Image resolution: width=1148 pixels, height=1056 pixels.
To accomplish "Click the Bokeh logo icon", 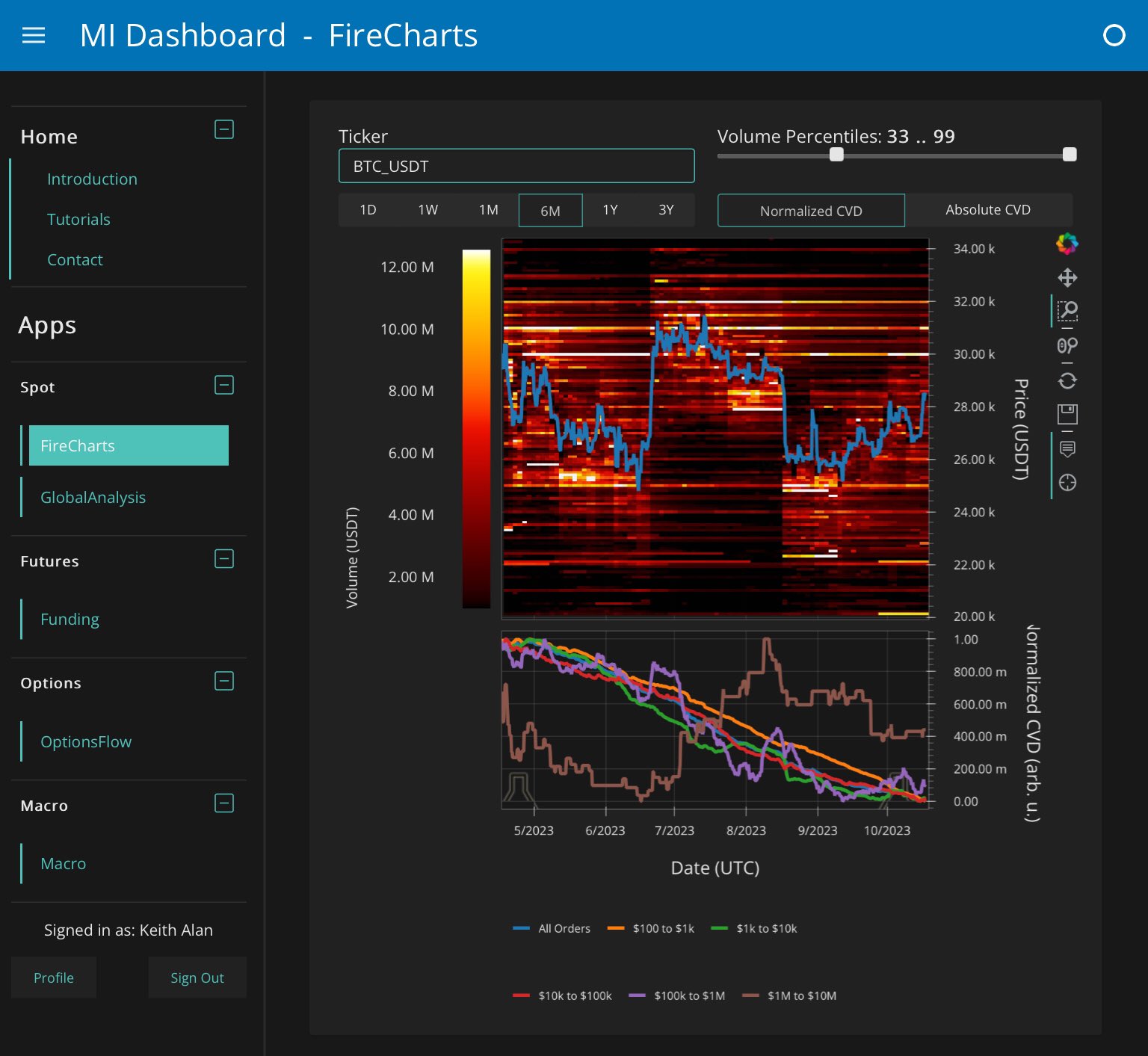I will point(1067,244).
